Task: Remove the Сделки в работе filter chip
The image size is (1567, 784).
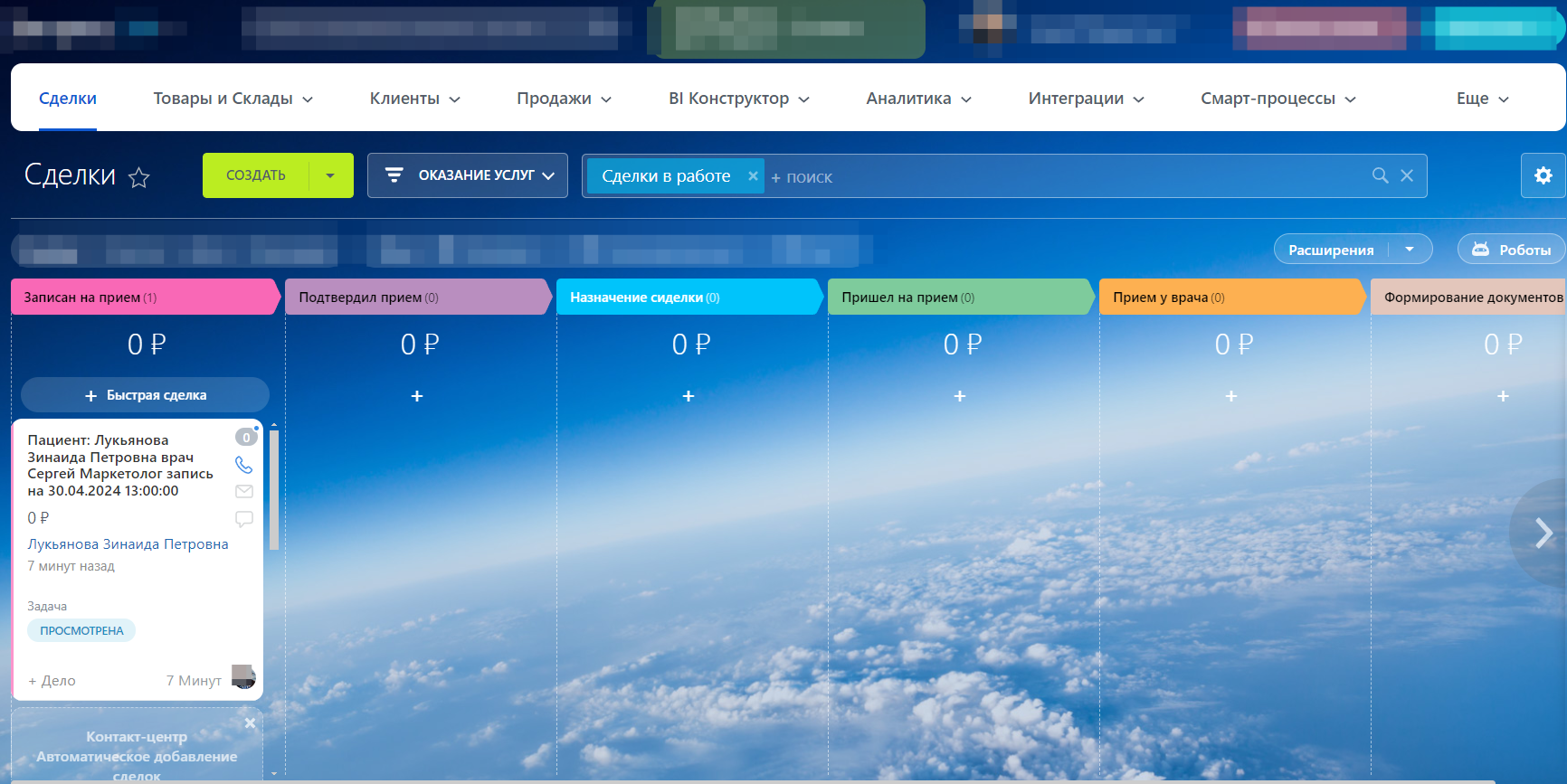Action: (753, 175)
